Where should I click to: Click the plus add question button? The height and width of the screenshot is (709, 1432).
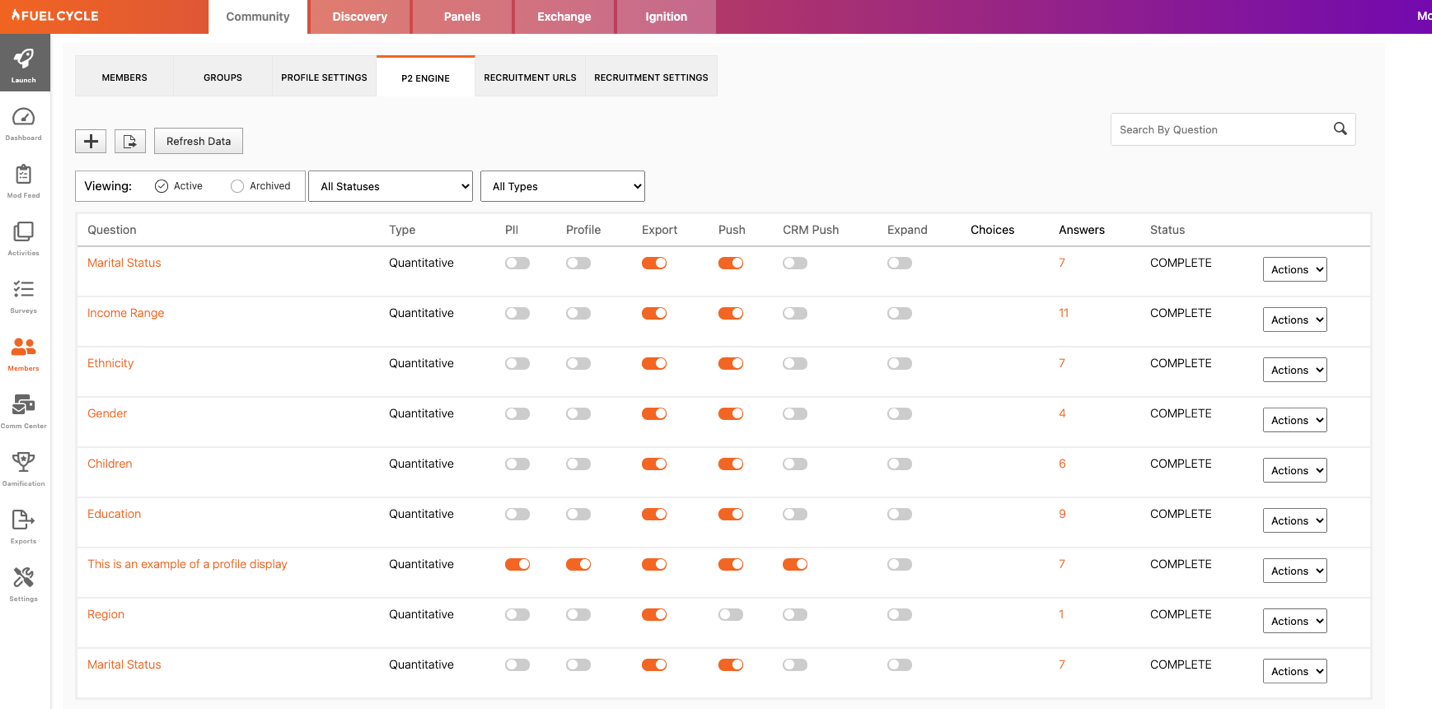point(91,141)
